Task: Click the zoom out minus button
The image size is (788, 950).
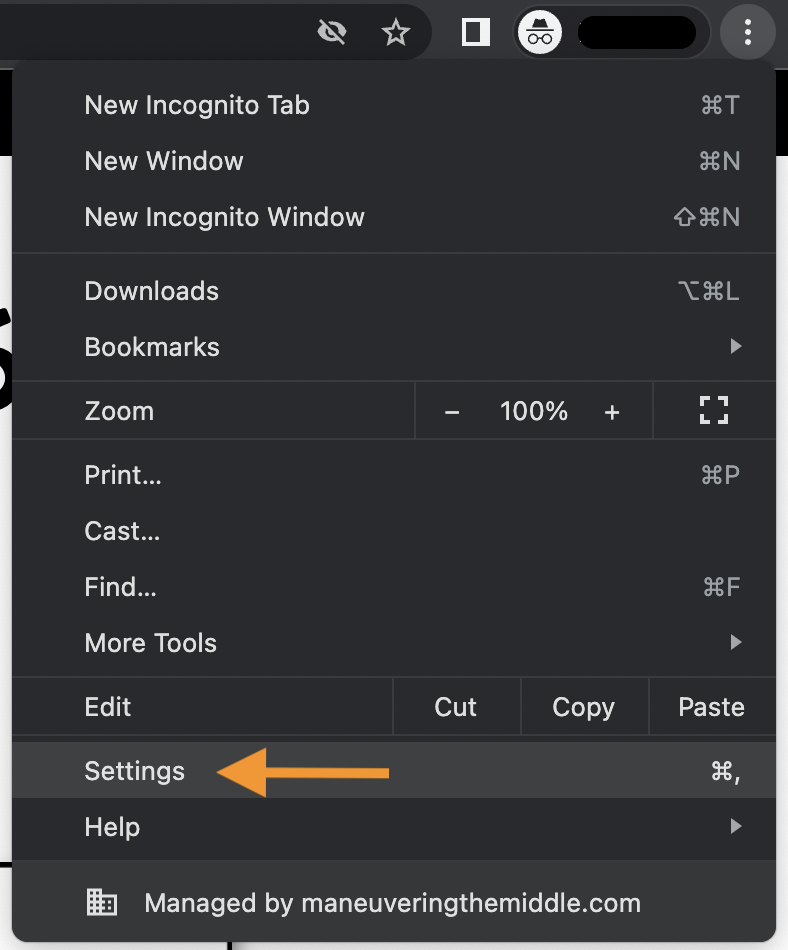Action: pos(452,411)
